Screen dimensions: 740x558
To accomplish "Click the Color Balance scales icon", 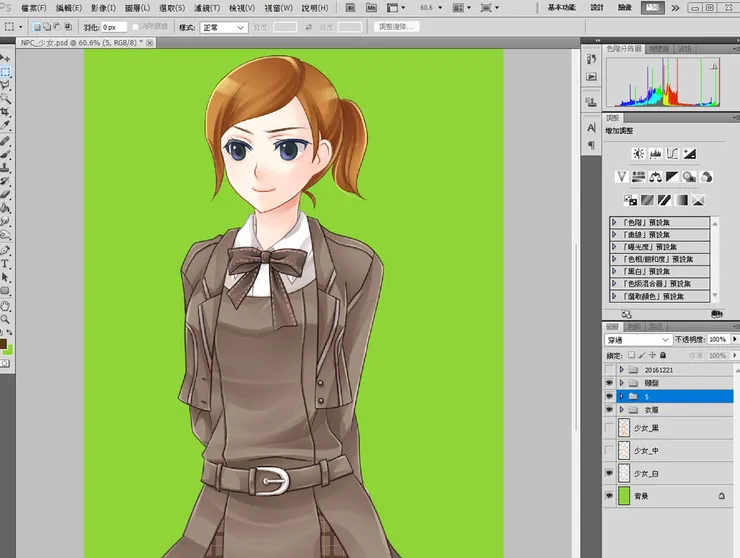I will coord(655,177).
